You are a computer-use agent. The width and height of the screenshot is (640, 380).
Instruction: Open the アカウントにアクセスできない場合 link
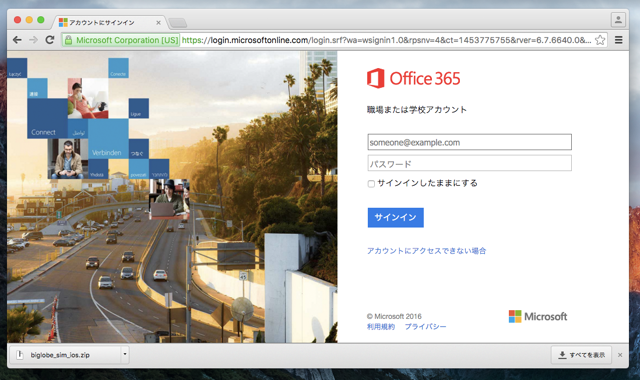coord(426,251)
